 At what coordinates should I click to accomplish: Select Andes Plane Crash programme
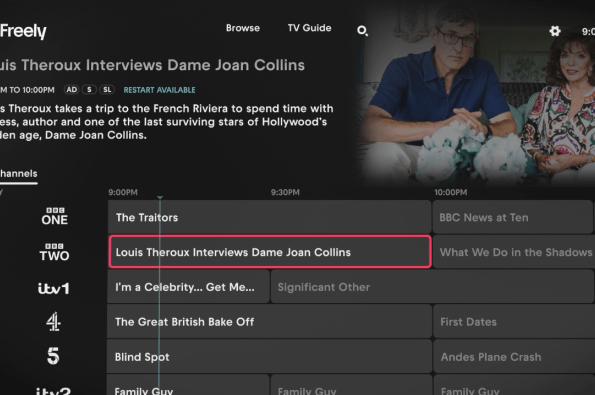[x=514, y=357]
